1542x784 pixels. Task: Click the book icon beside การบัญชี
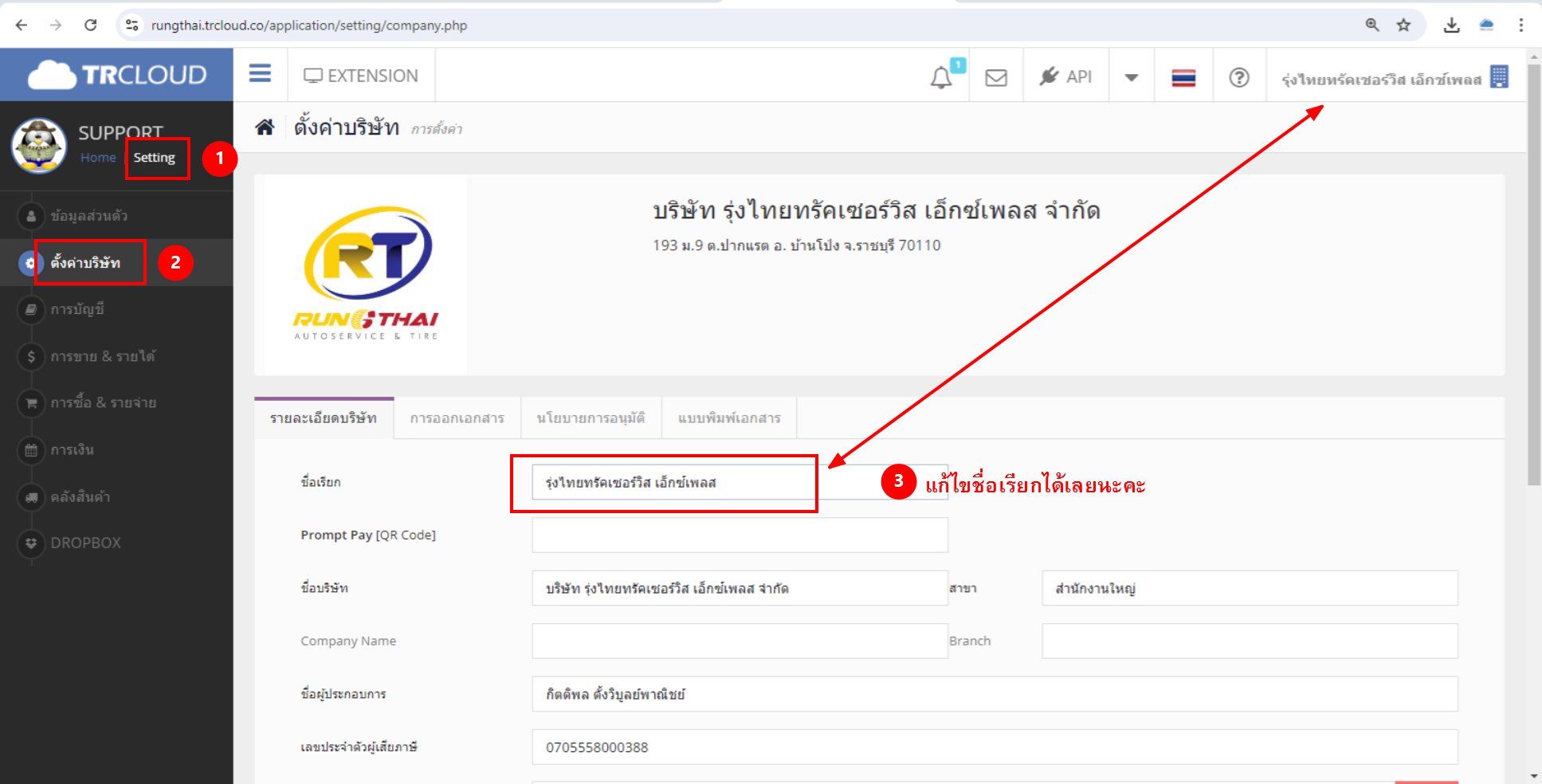pos(31,309)
